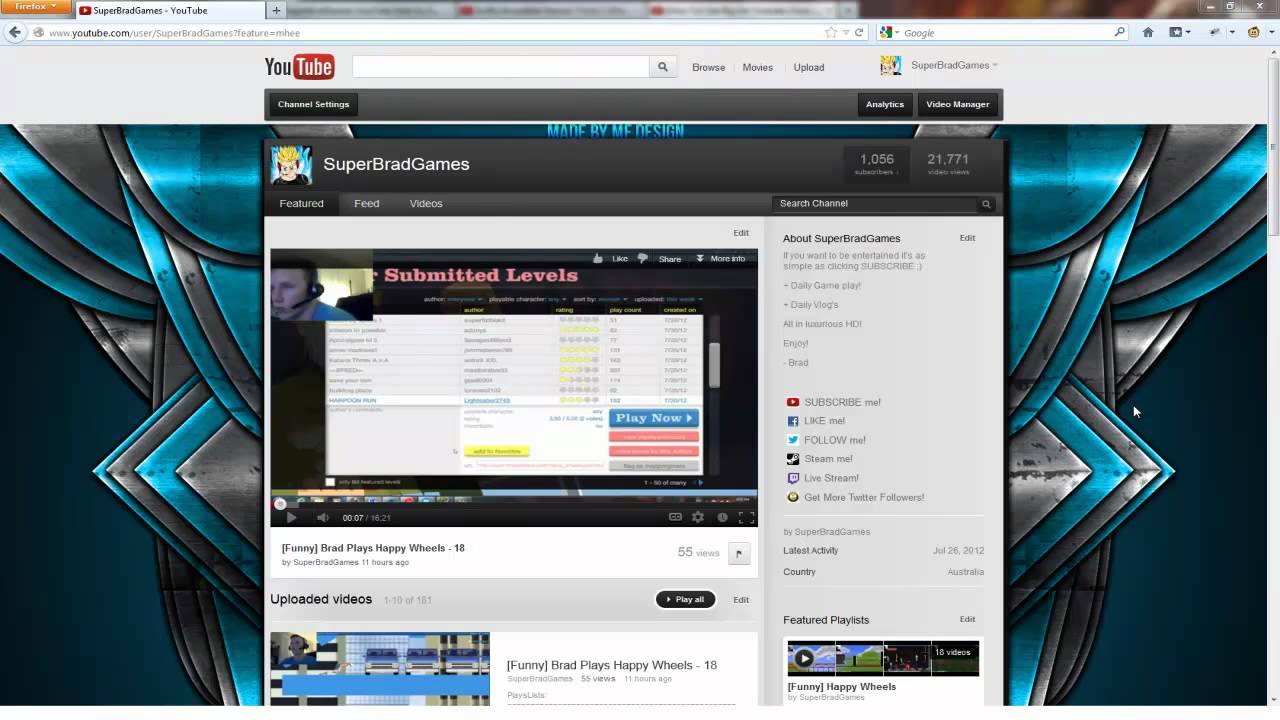Click the channel search magnifier icon

tap(986, 204)
